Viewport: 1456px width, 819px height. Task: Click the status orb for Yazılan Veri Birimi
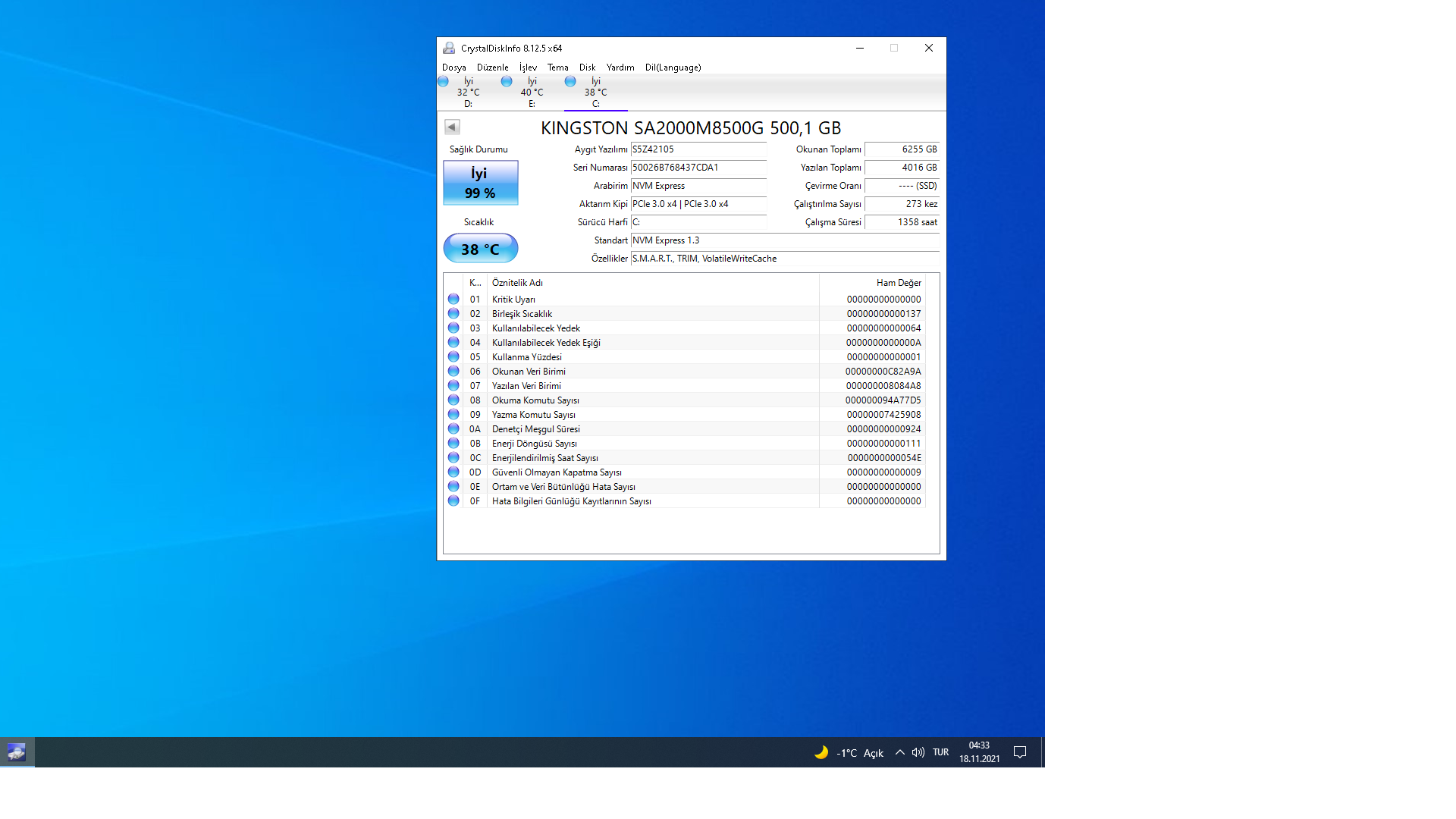tap(453, 385)
